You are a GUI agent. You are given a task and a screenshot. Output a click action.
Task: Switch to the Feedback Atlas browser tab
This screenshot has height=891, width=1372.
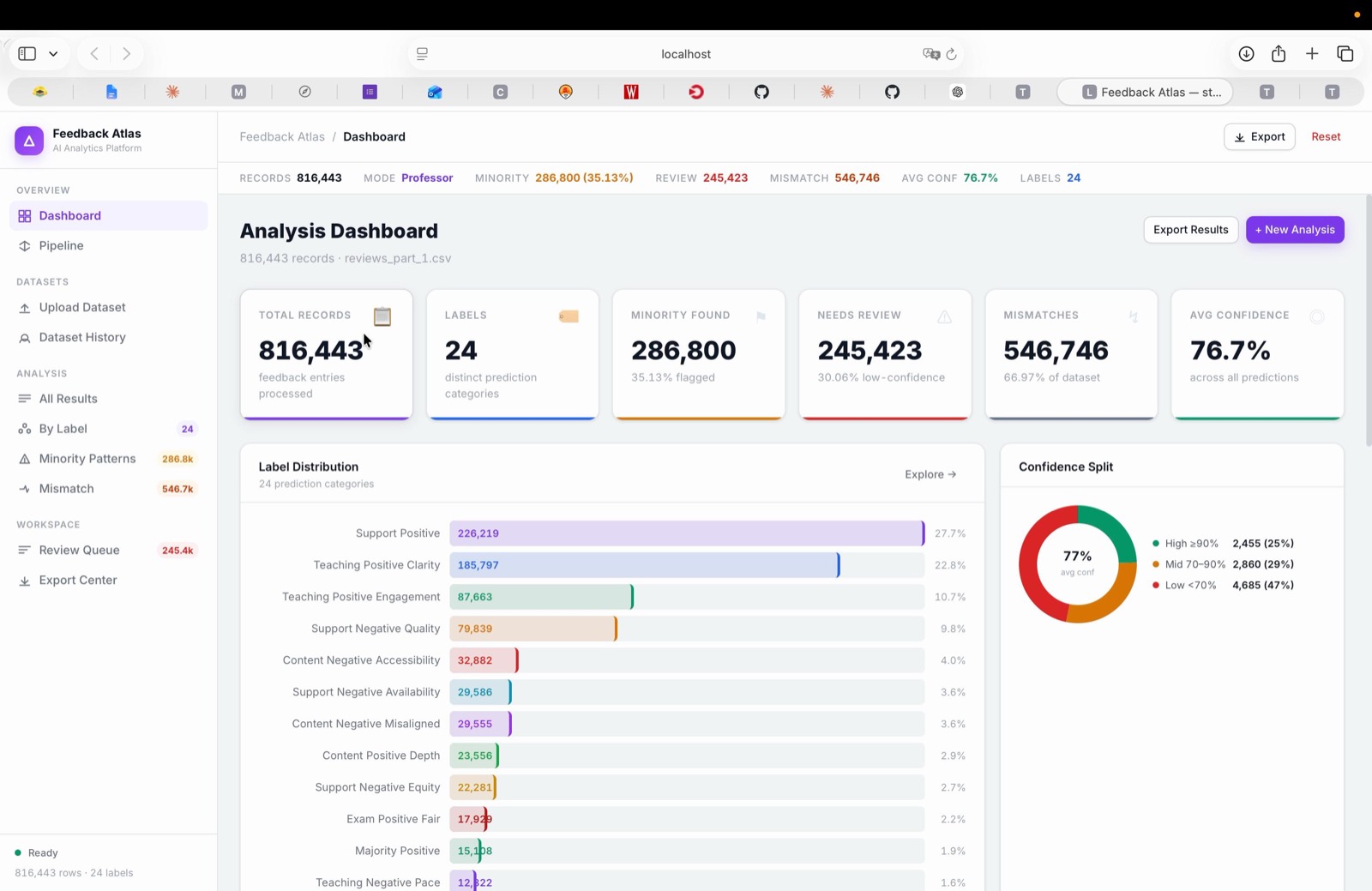click(x=1145, y=92)
